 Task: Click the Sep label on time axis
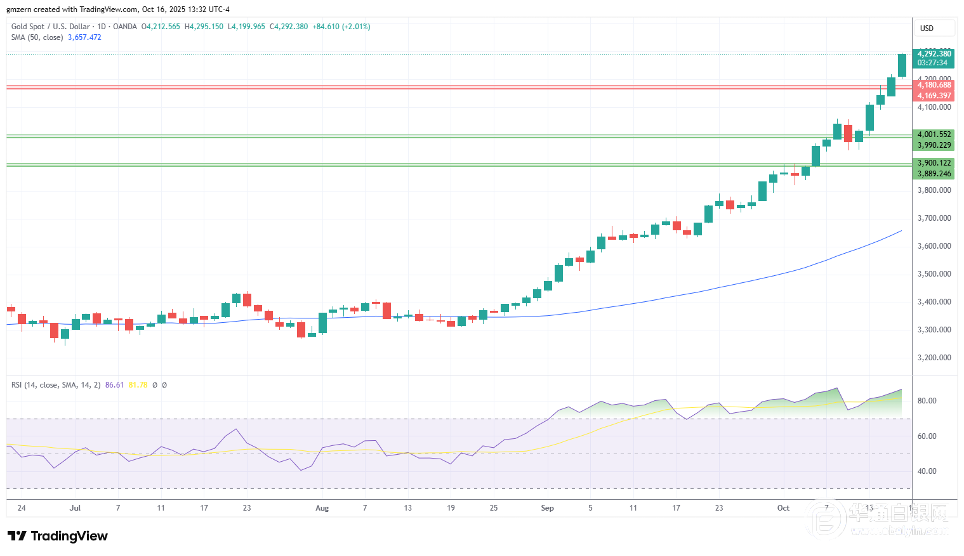click(x=547, y=507)
